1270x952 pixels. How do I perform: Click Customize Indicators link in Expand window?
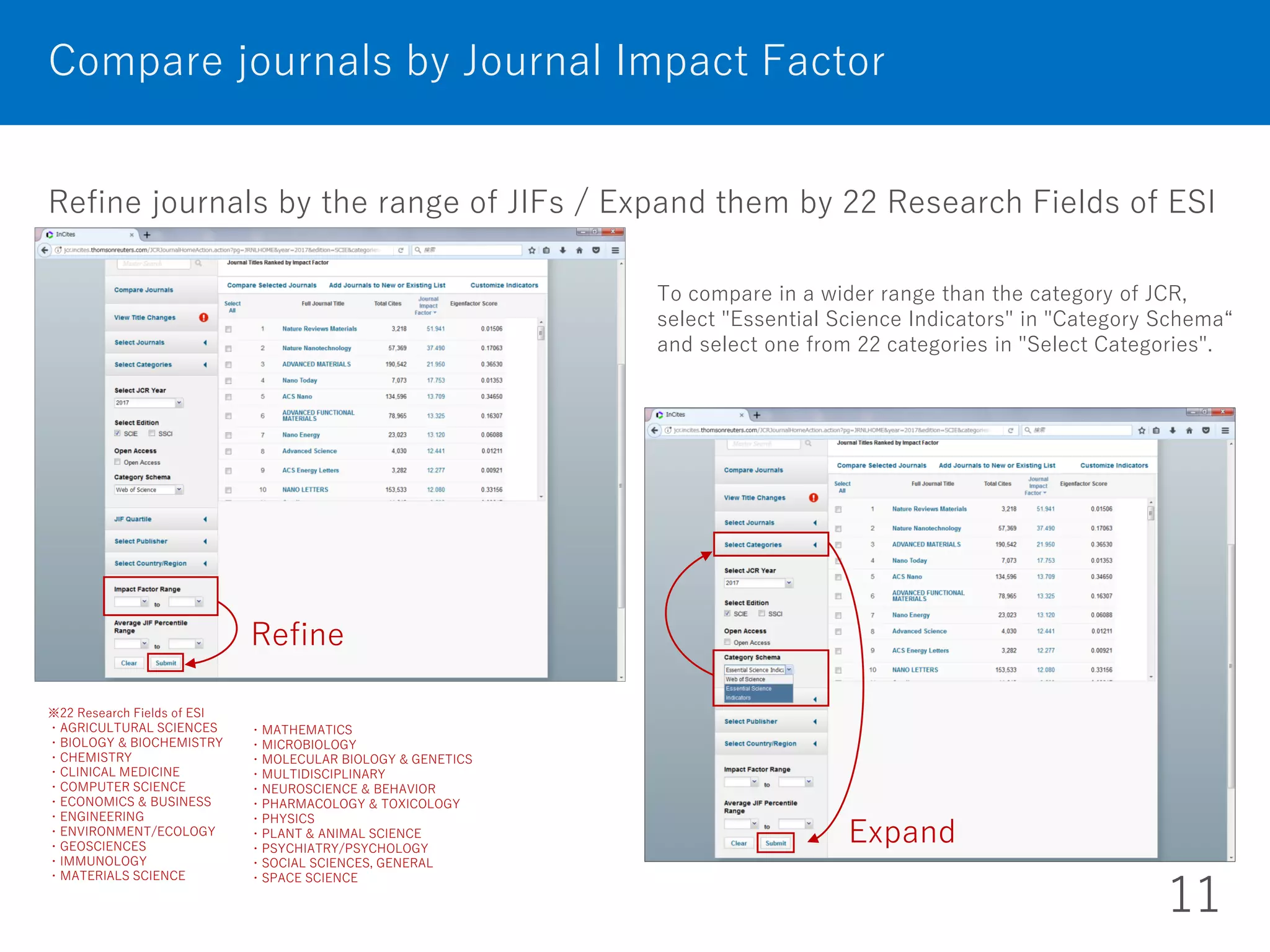1114,465
